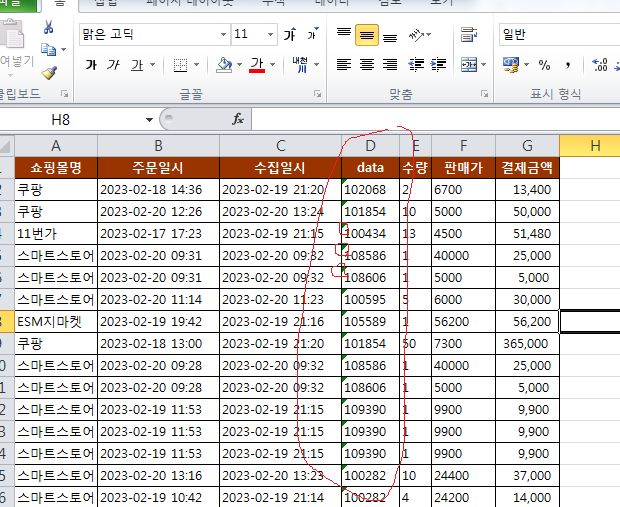Click the decrease indent icon
The image size is (620, 507).
click(416, 64)
